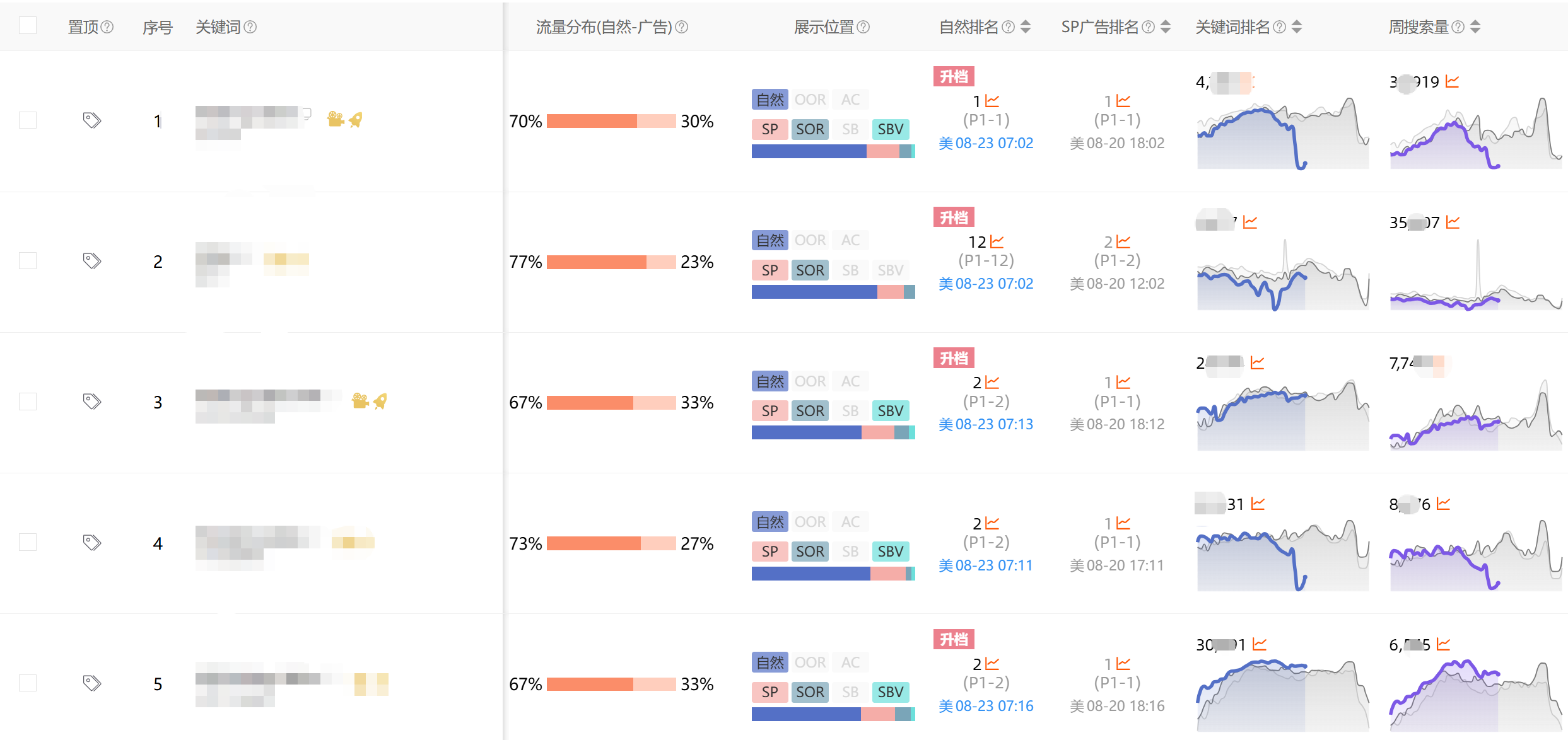The image size is (1568, 740).
Task: Click the tag icon in row 4
Action: 92,543
